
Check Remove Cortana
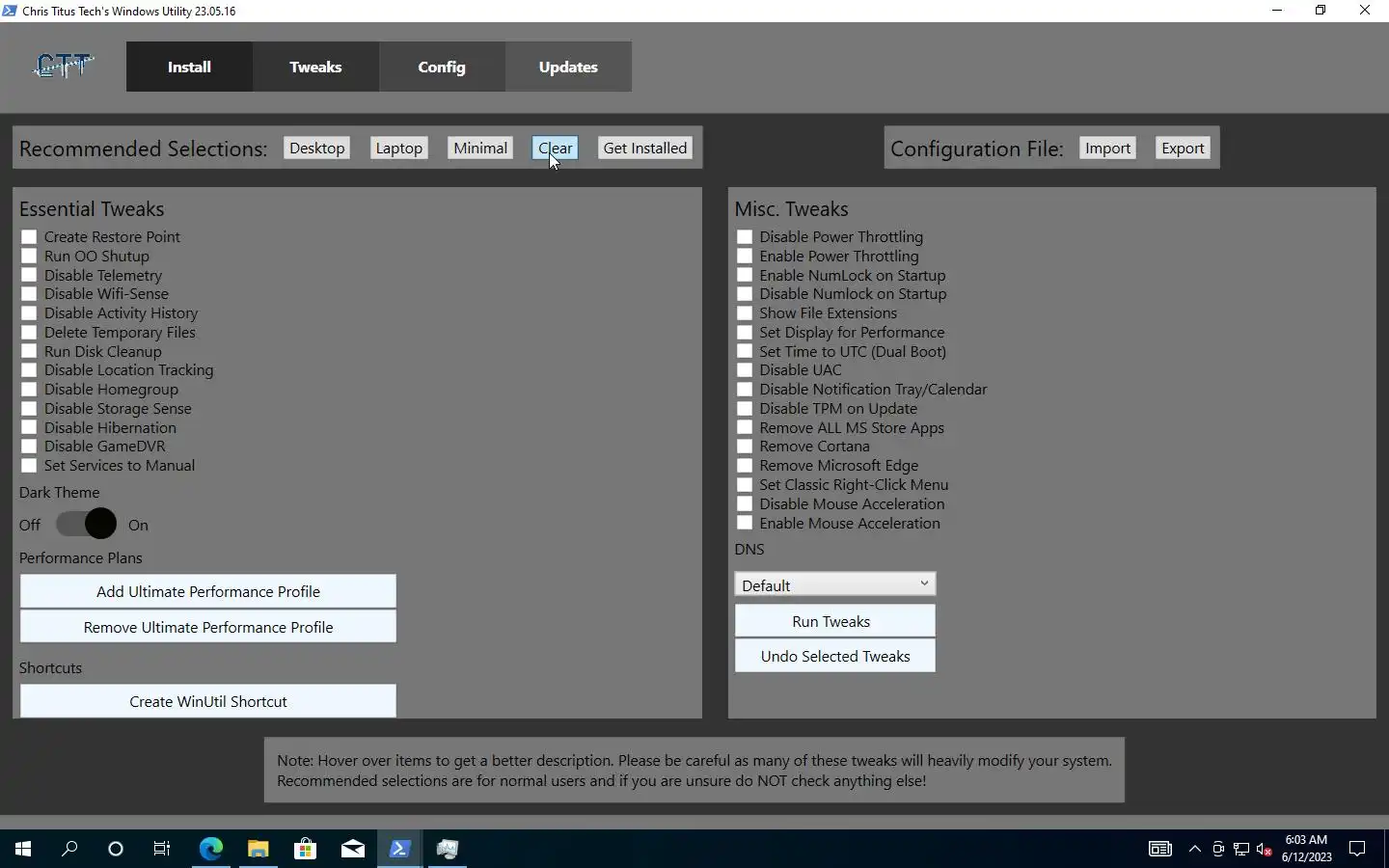tap(745, 446)
